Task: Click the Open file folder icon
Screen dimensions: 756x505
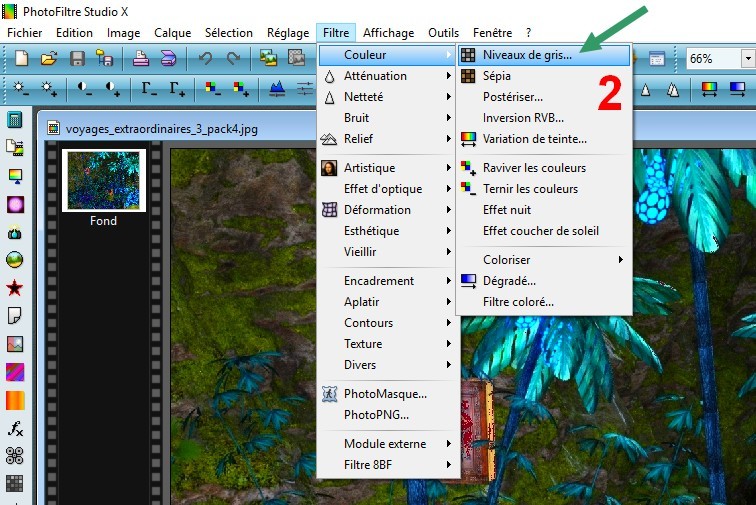Action: click(49, 58)
